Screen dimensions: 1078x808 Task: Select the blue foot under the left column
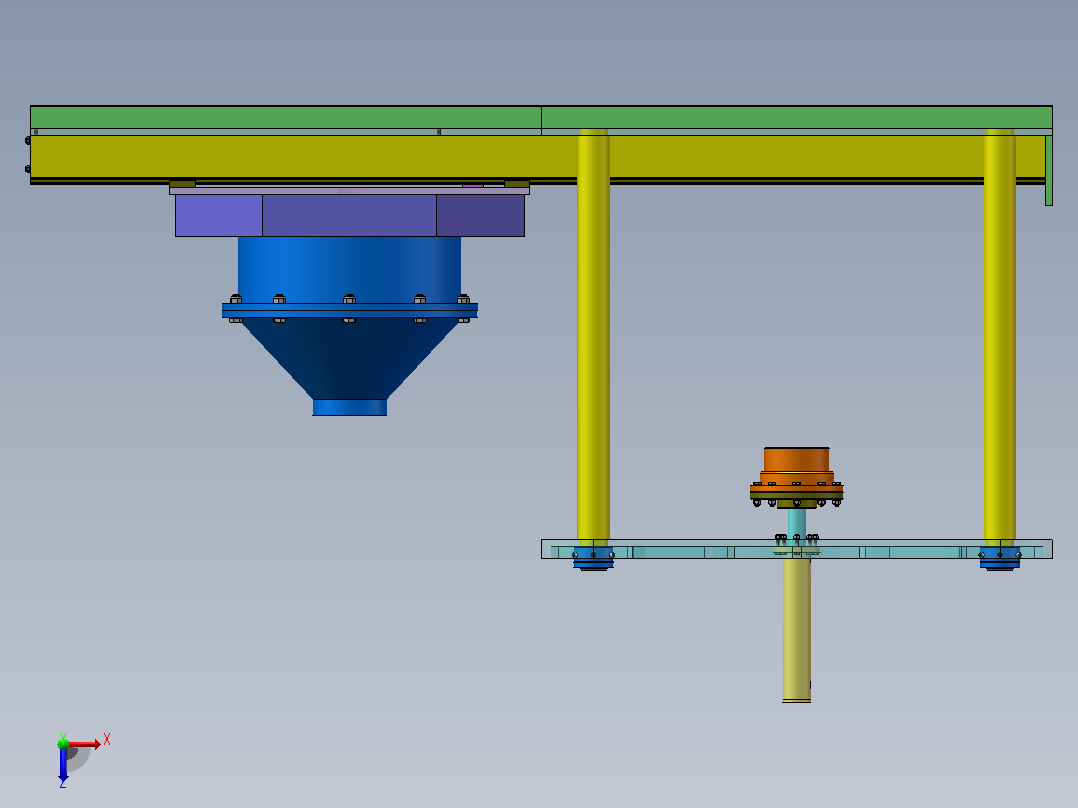(x=593, y=558)
